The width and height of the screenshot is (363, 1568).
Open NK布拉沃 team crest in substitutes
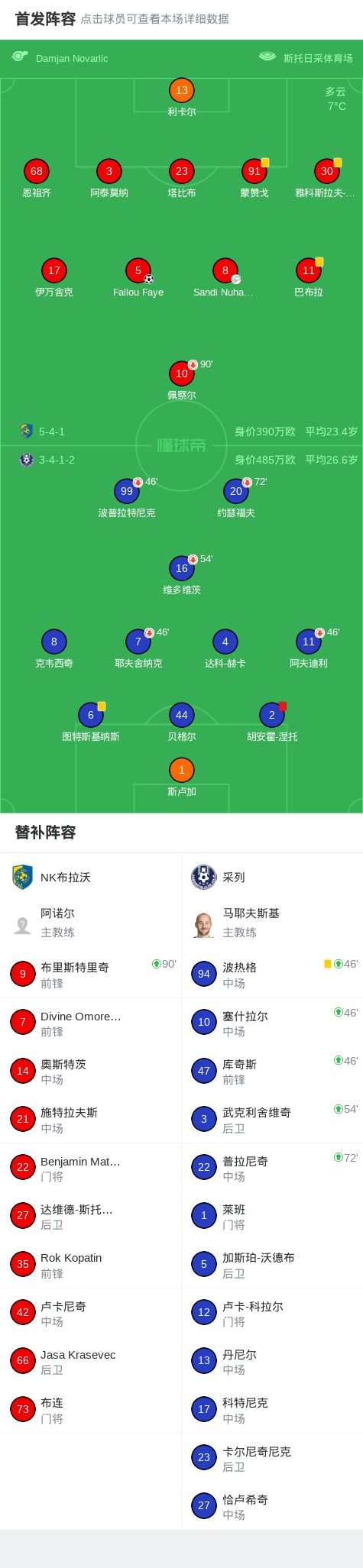pos(23,877)
